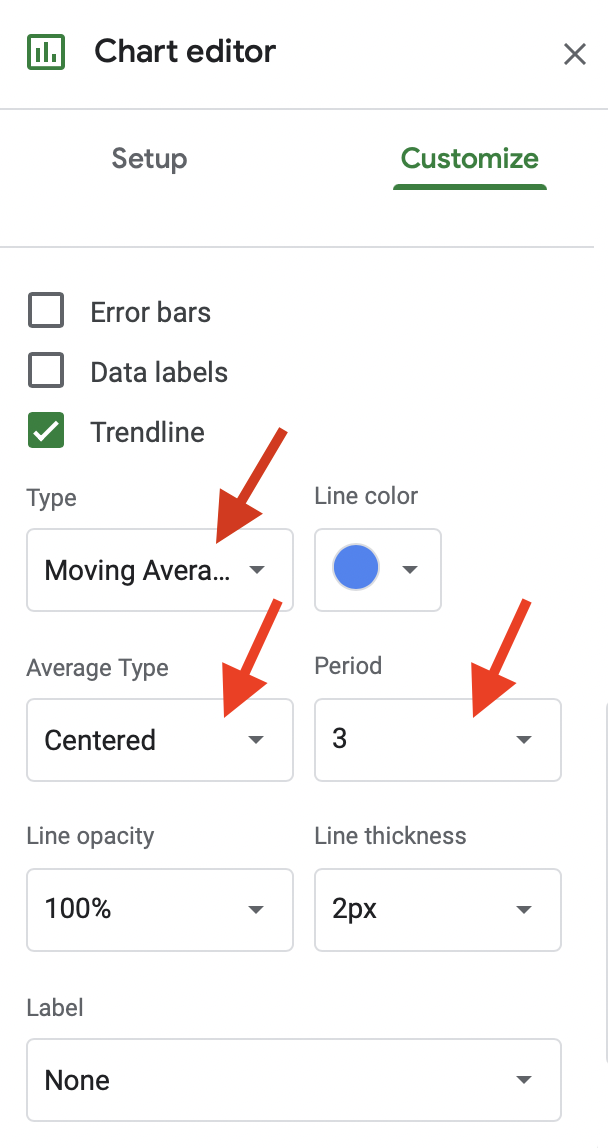
Task: Enable the Error bars checkbox
Action: click(x=46, y=310)
